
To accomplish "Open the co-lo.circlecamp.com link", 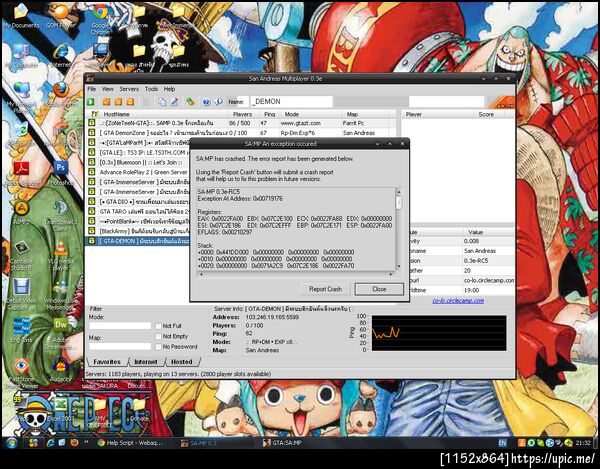I will pos(458,301).
